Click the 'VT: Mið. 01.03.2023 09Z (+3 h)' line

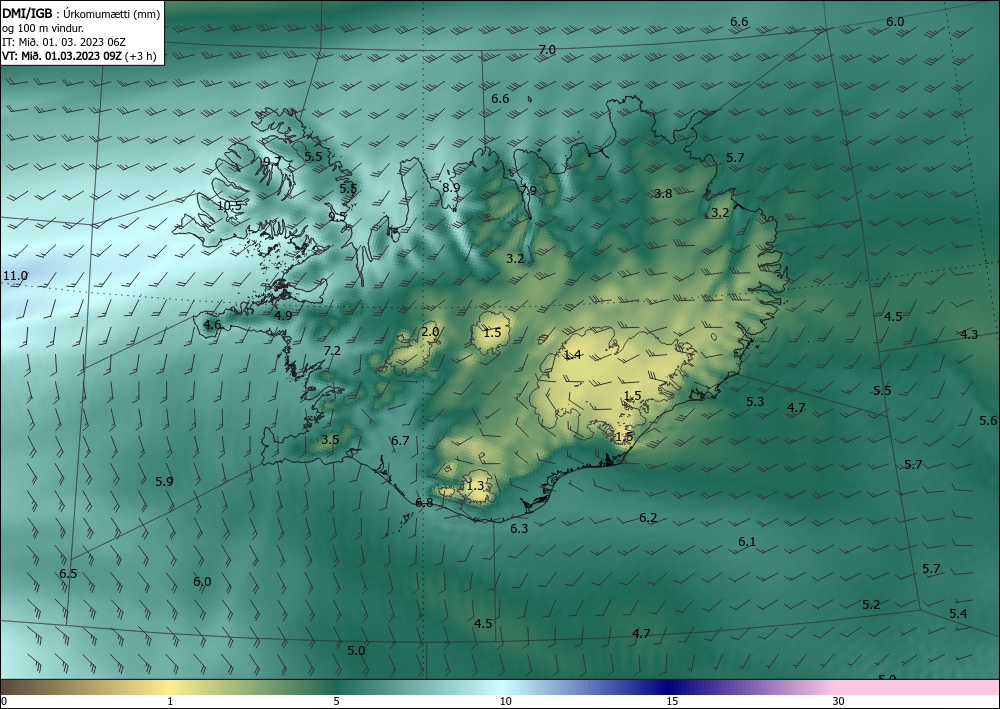(79, 56)
